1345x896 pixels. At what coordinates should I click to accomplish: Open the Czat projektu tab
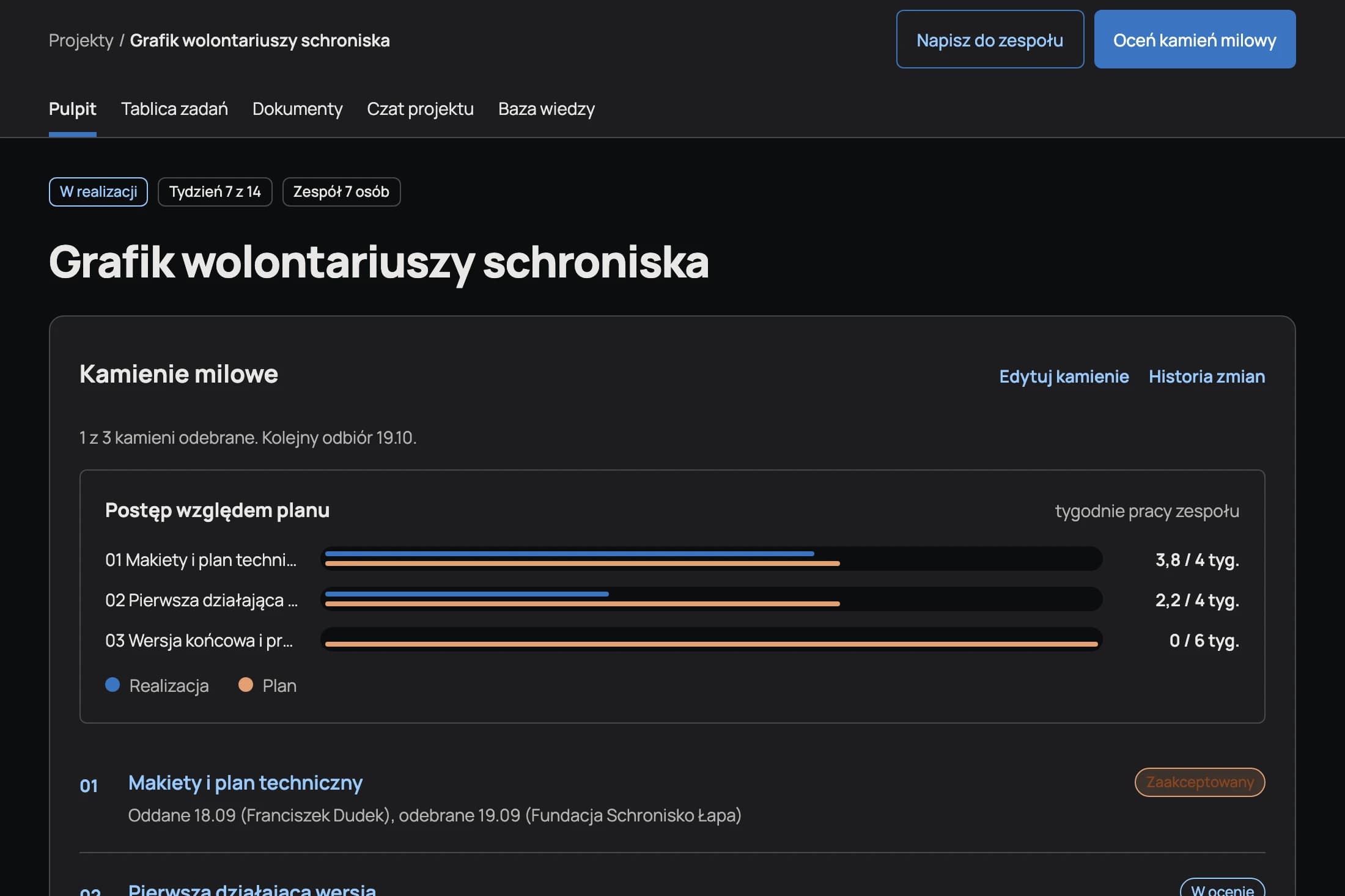[x=420, y=109]
